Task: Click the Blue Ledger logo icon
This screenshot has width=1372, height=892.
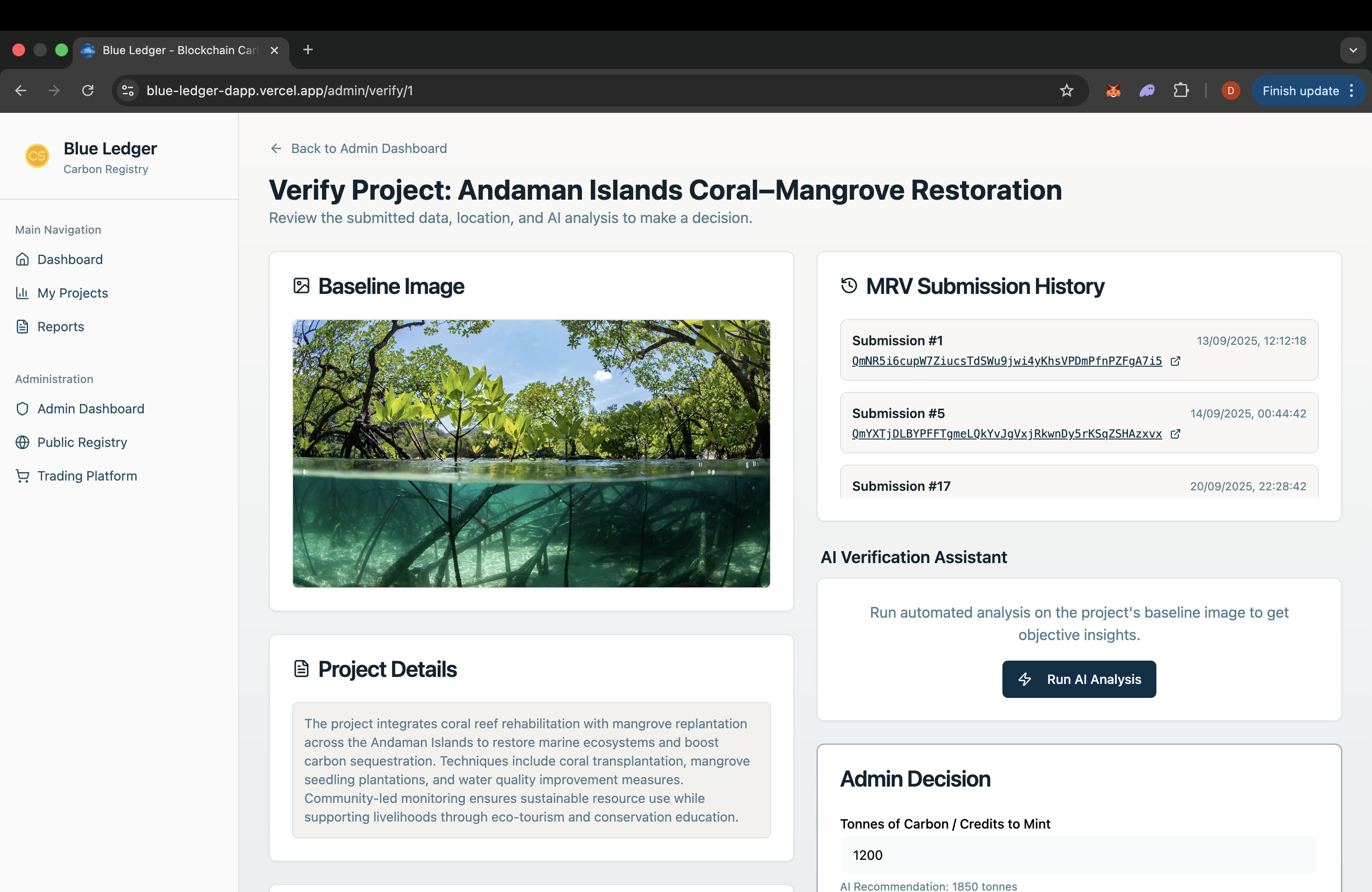Action: 37,155
